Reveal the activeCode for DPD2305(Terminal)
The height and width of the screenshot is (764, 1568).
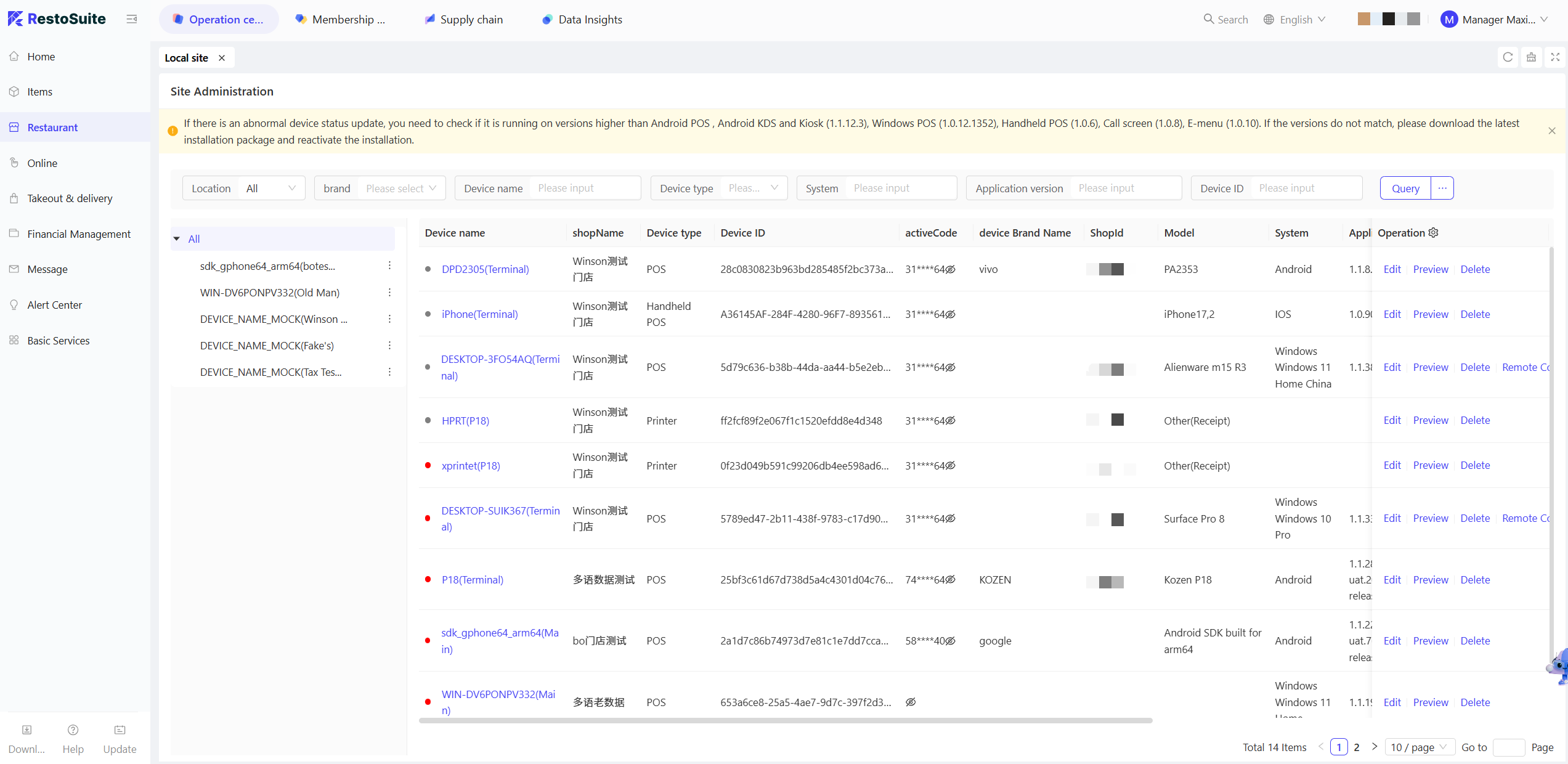[x=951, y=269]
